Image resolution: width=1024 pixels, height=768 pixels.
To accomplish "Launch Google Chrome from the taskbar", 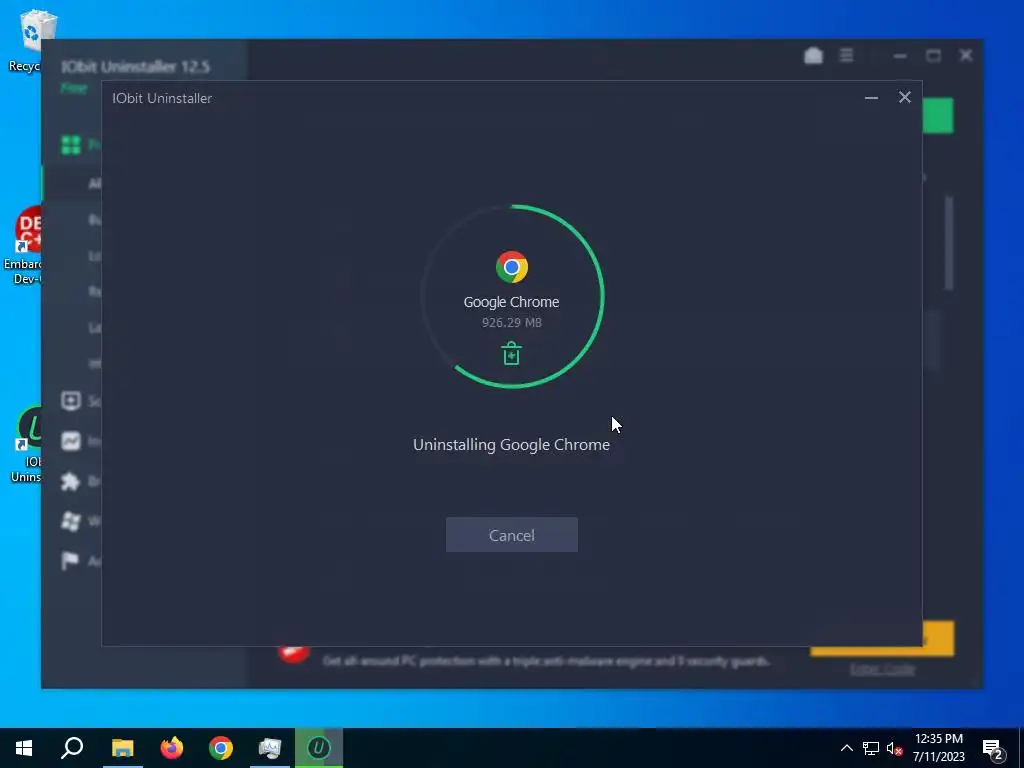I will [221, 748].
